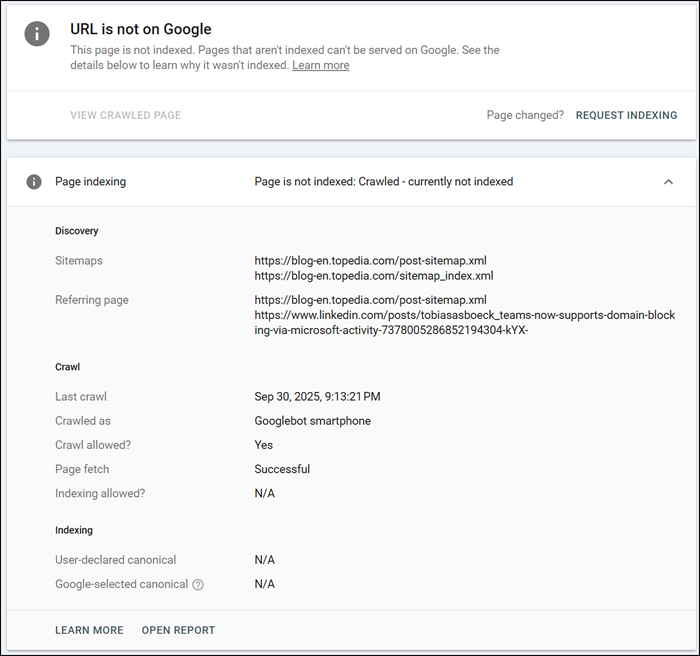Click the 'Googlebot smartphone' crawled-as value
The width and height of the screenshot is (700, 656).
point(312,421)
